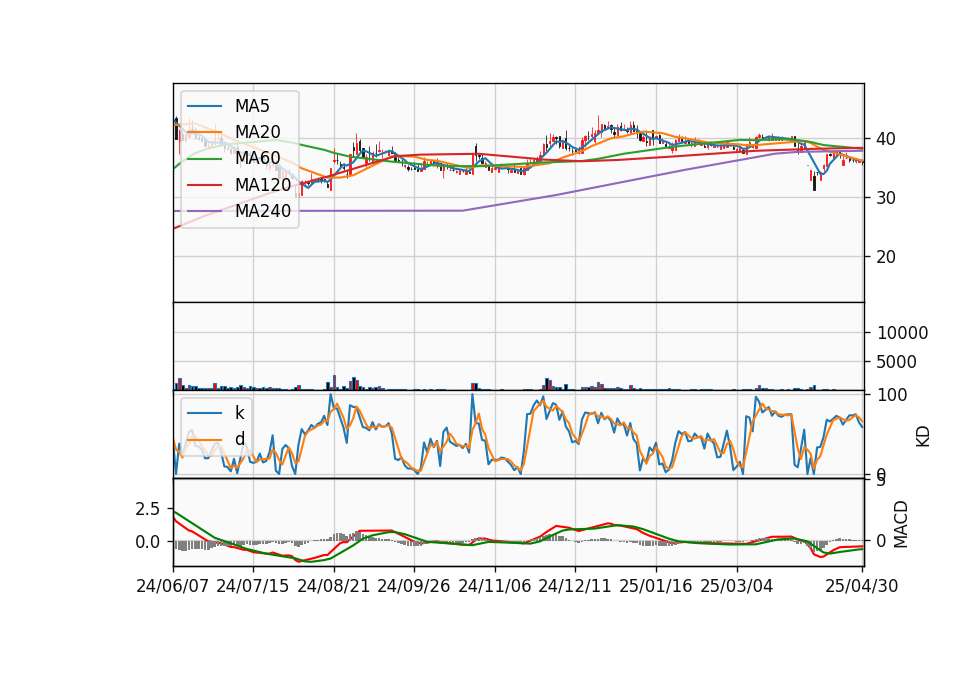Click the red MA120 legend line sample
Image resolution: width=960 pixels, height=690 pixels.
[204, 185]
